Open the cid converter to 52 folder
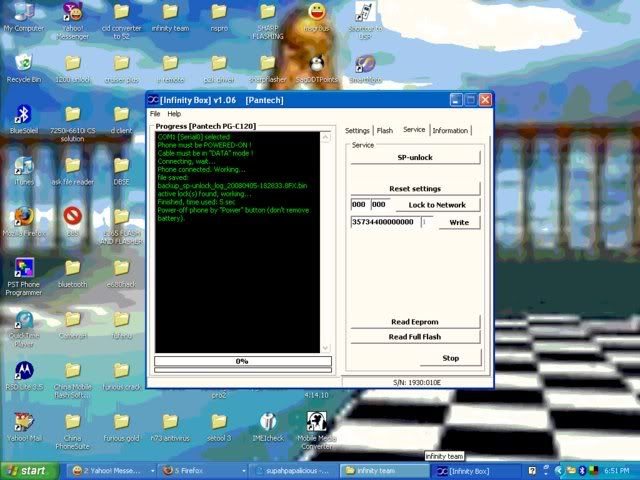This screenshot has height=480, width=640. click(x=121, y=21)
